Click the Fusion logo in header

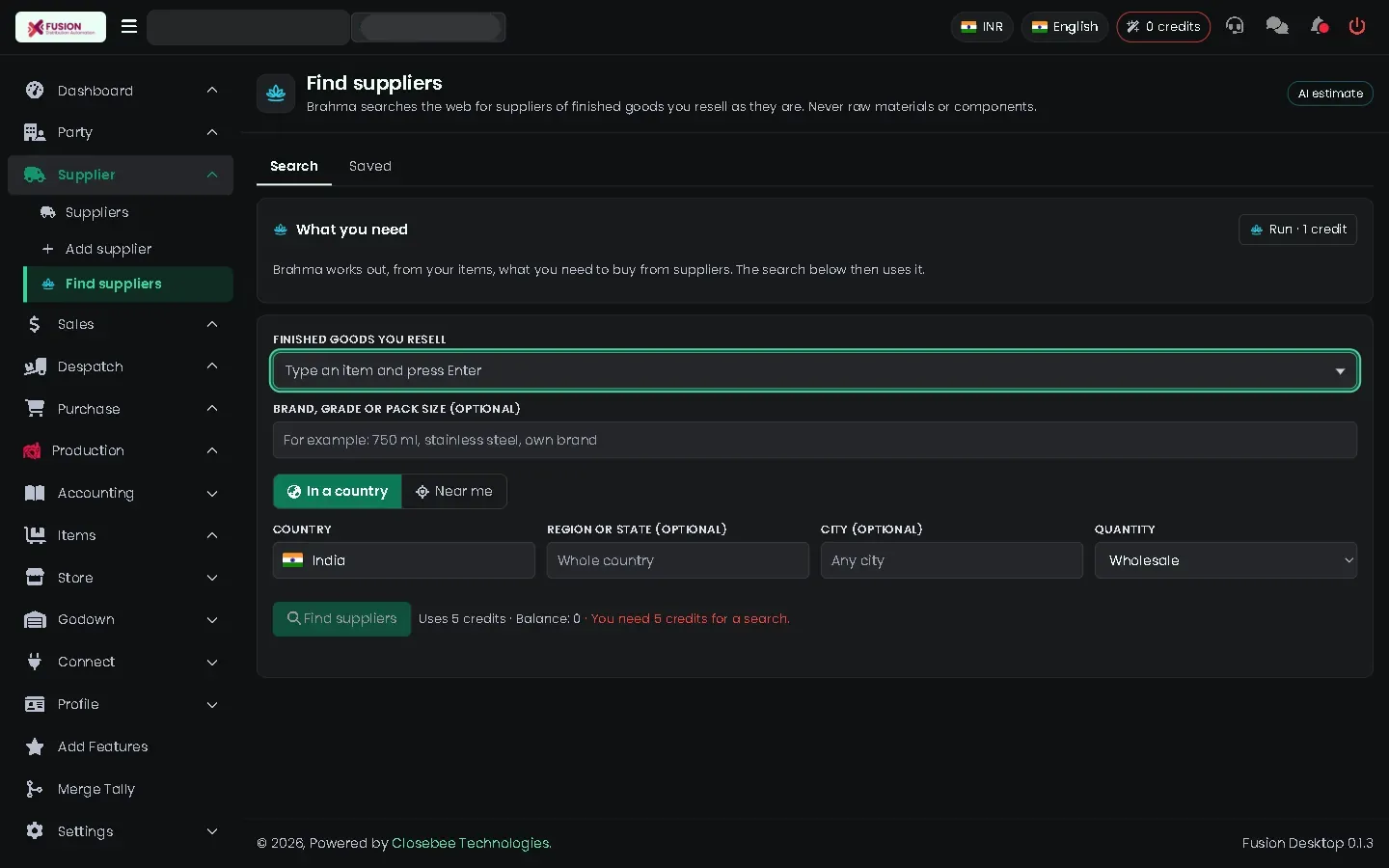point(61,27)
